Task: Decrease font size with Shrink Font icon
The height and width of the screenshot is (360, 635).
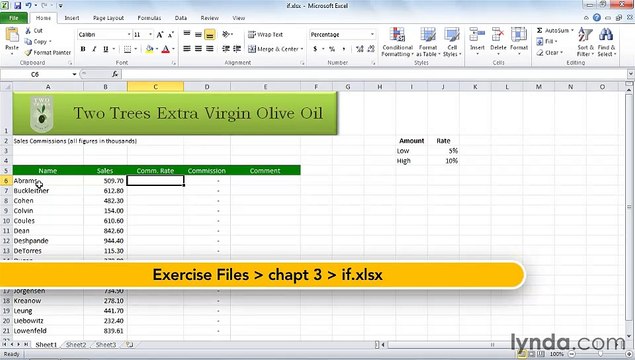Action: click(x=170, y=35)
